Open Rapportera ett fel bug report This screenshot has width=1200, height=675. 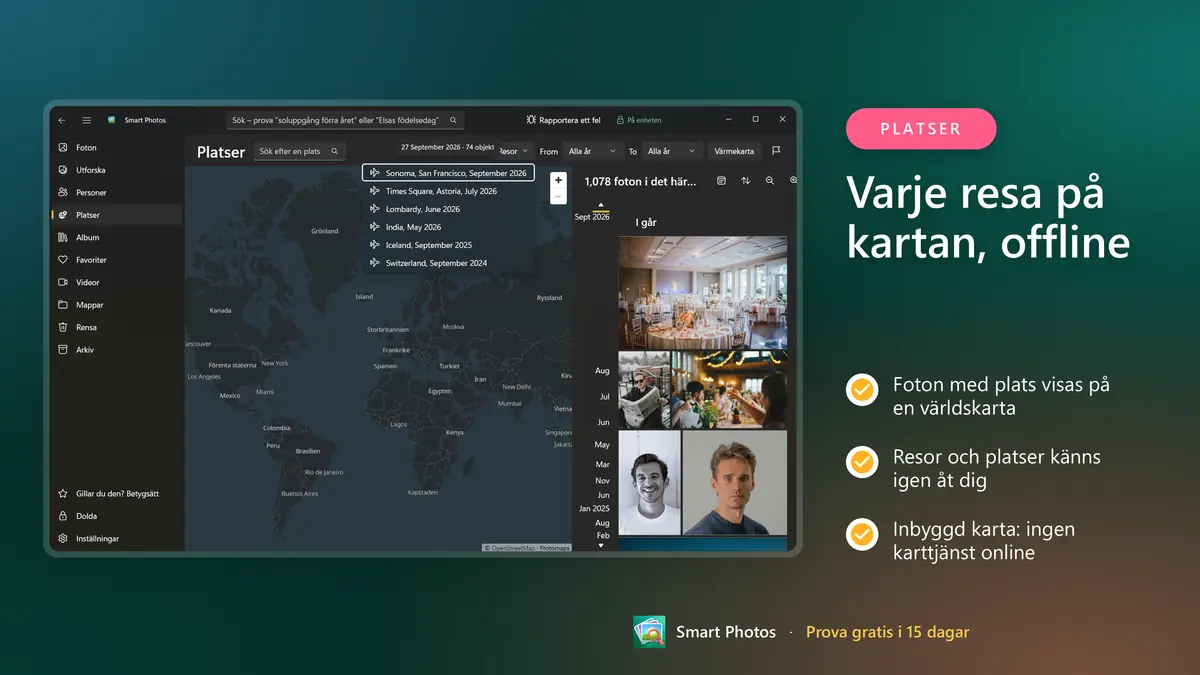point(563,120)
